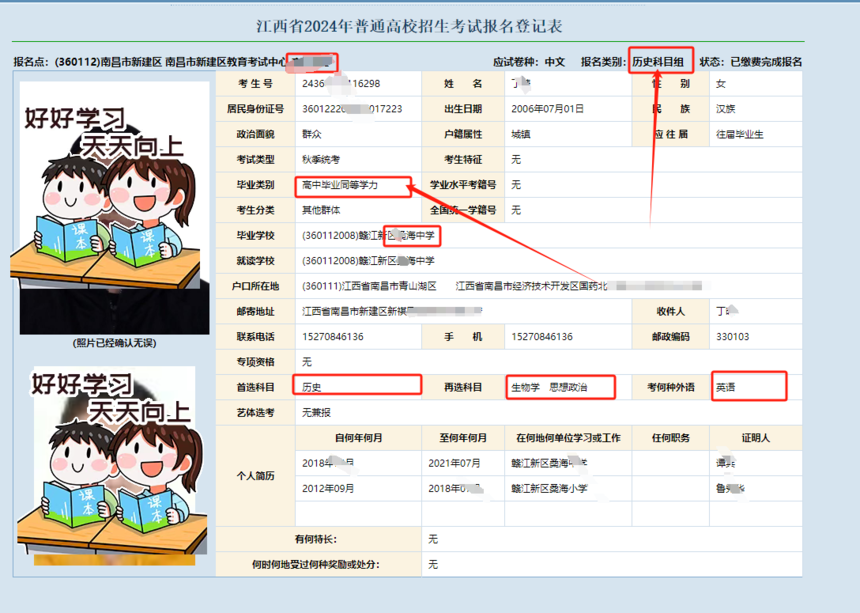Select the 报名点 text for 南昌市新建区教育考试中心
This screenshot has width=860, height=613.
(225, 62)
